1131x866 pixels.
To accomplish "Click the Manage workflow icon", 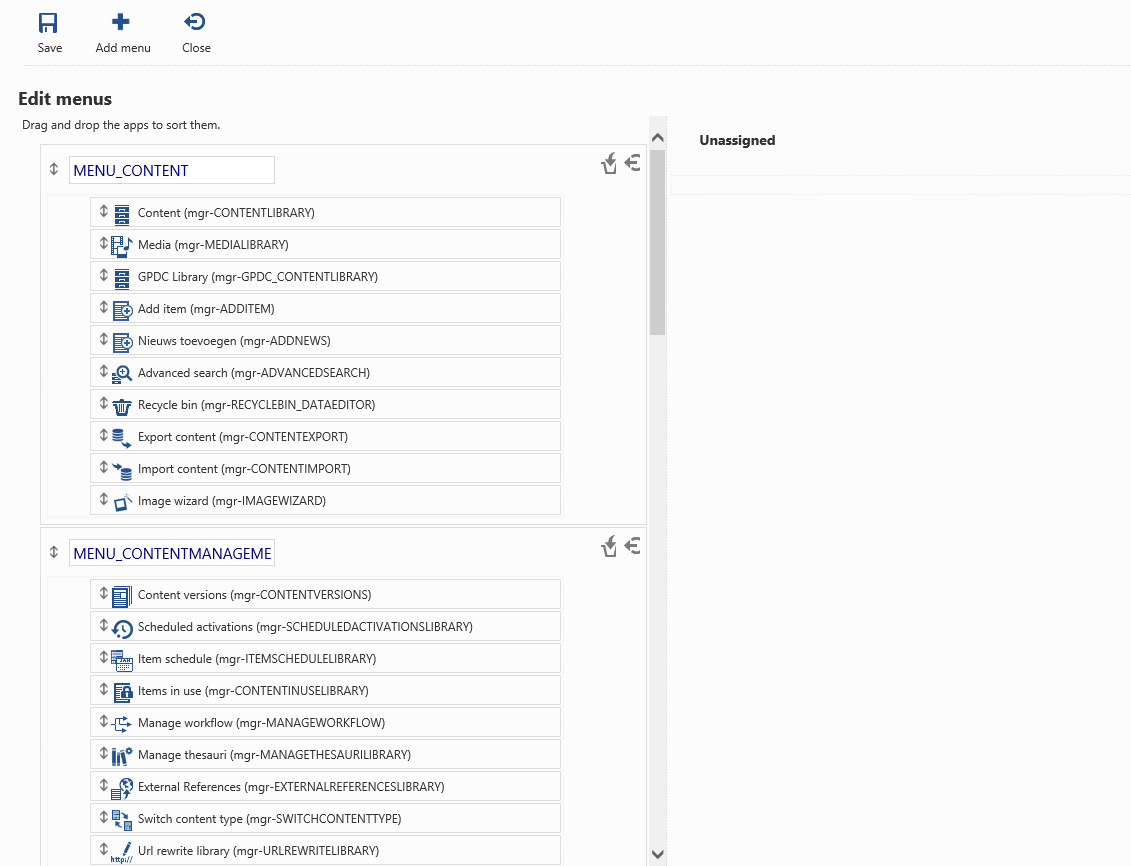I will click(x=122, y=724).
